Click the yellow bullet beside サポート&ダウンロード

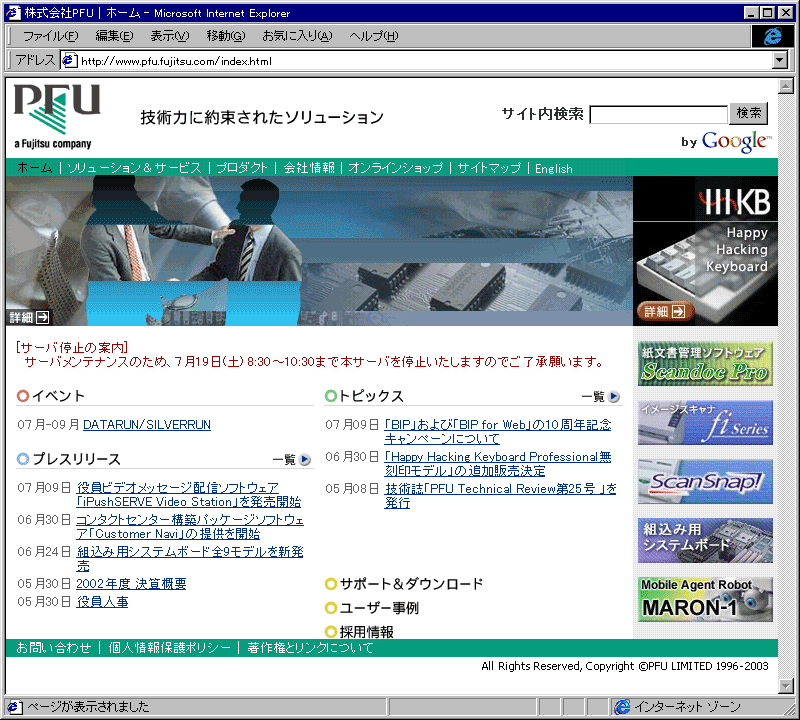click(x=331, y=584)
